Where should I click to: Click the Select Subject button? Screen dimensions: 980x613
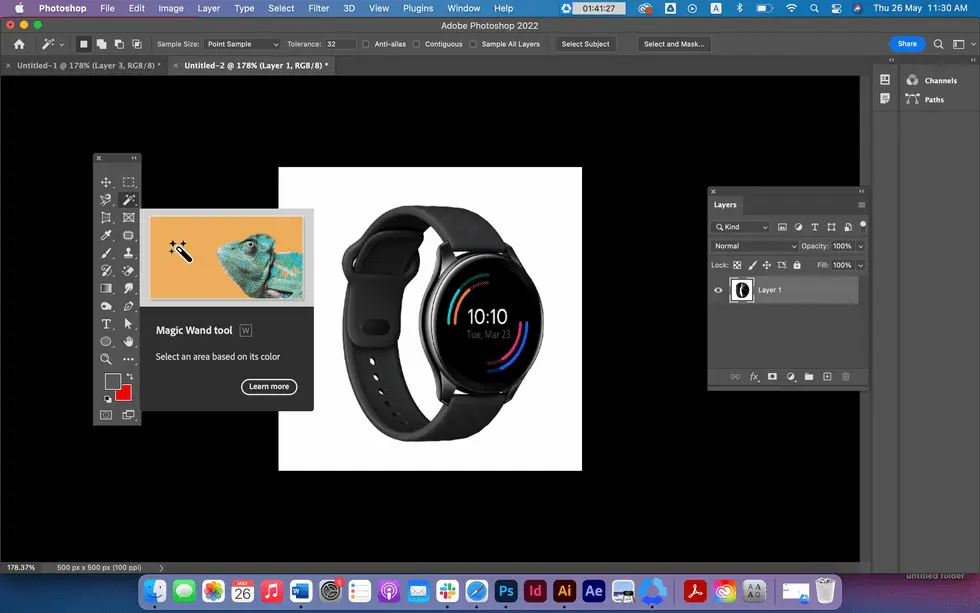click(584, 44)
